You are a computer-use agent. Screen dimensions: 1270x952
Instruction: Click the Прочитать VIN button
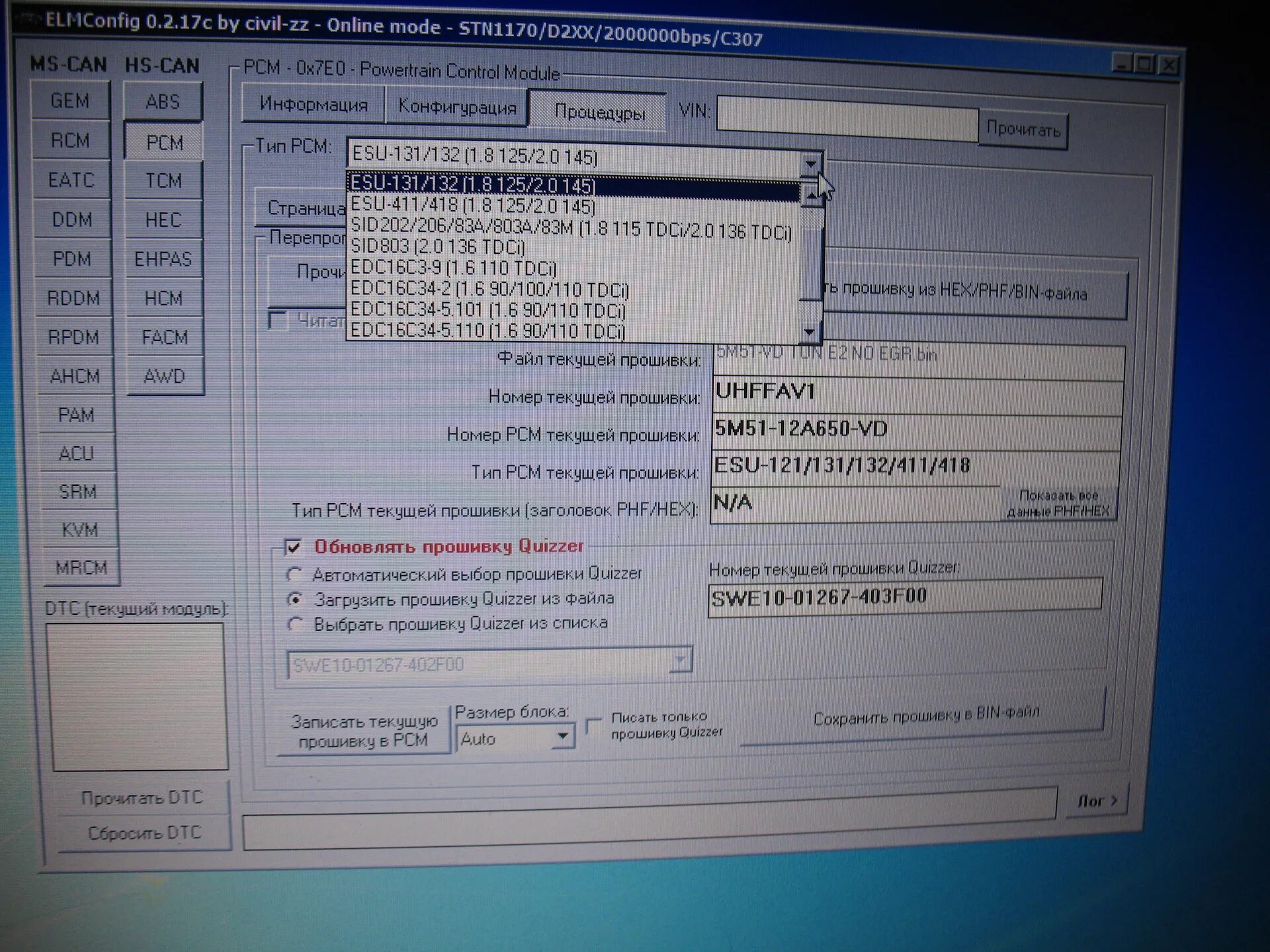click(x=1023, y=129)
